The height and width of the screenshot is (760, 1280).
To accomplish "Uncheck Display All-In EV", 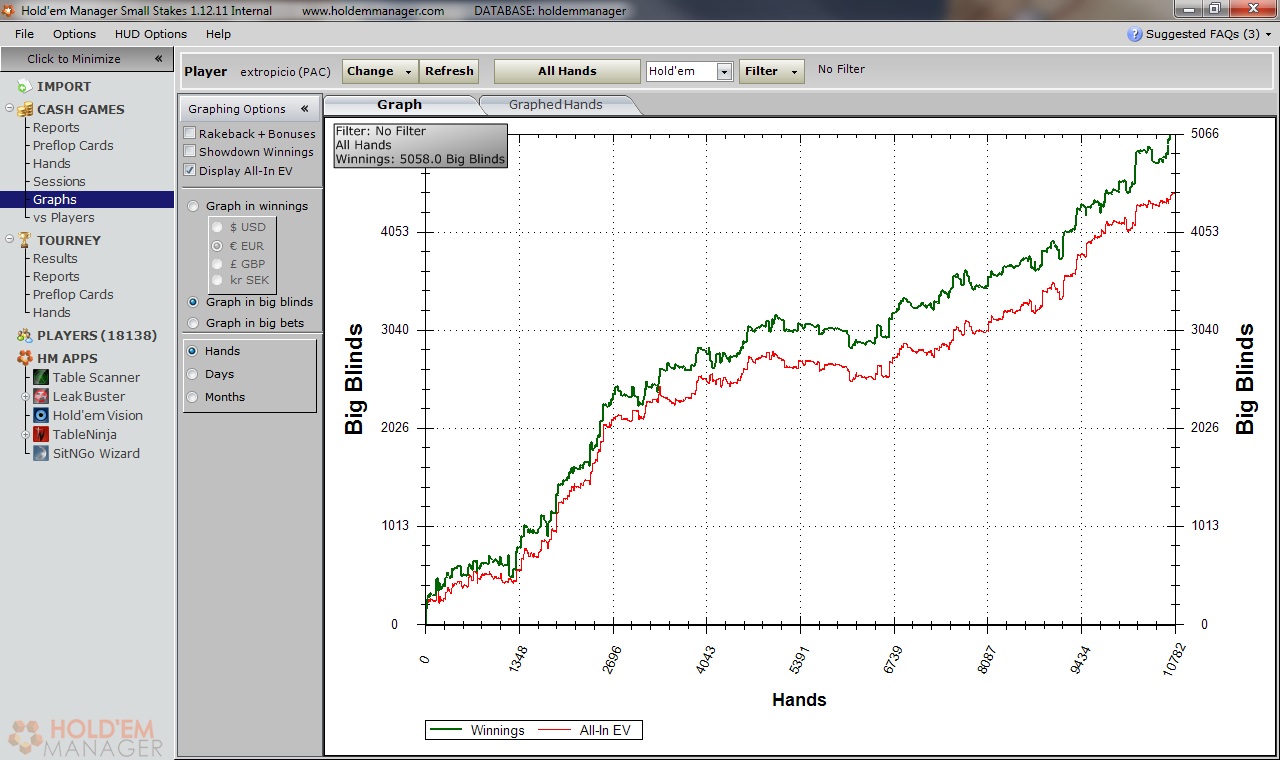I will click(190, 171).
